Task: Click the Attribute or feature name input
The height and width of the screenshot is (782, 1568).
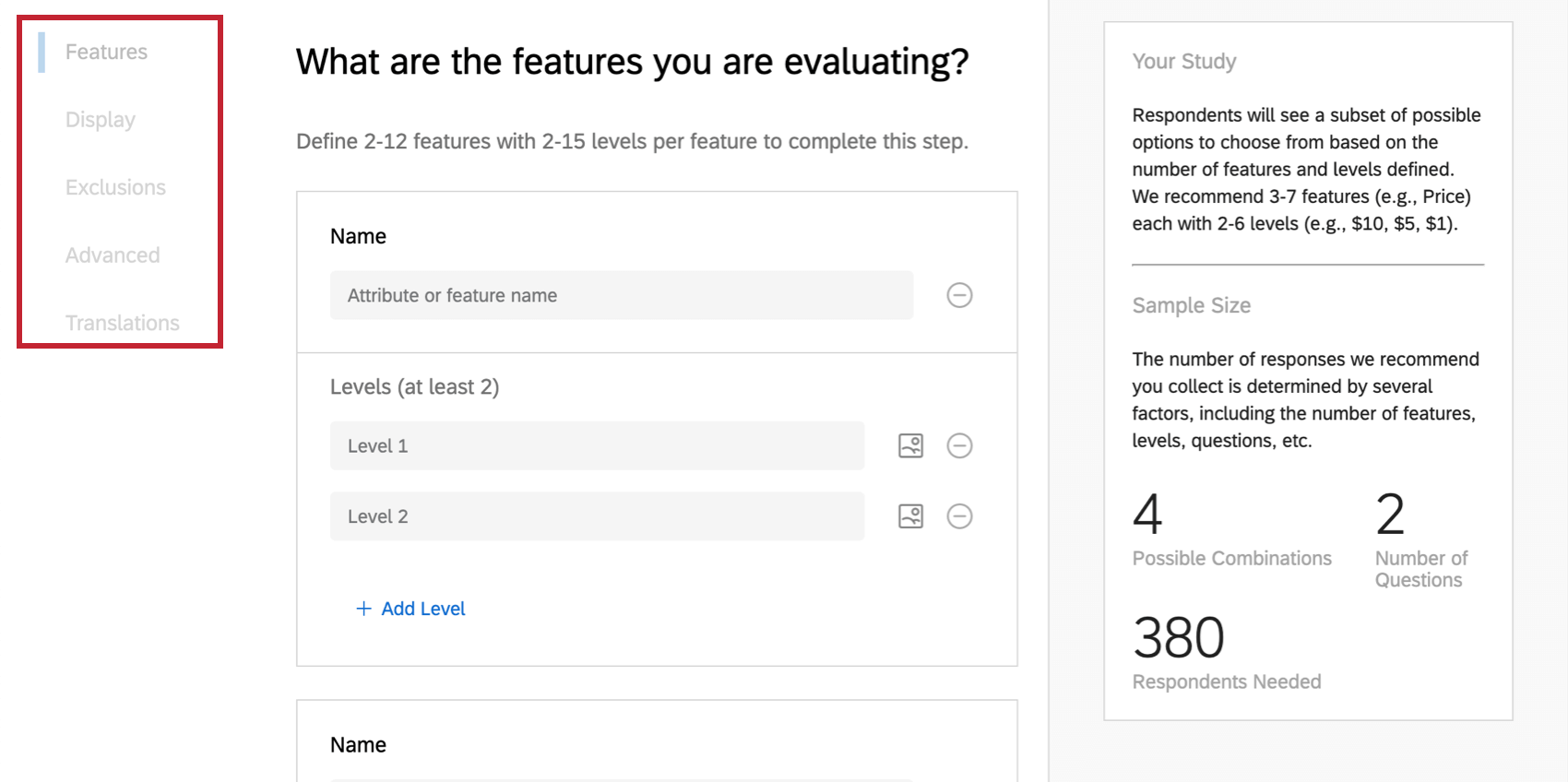Action: point(621,295)
